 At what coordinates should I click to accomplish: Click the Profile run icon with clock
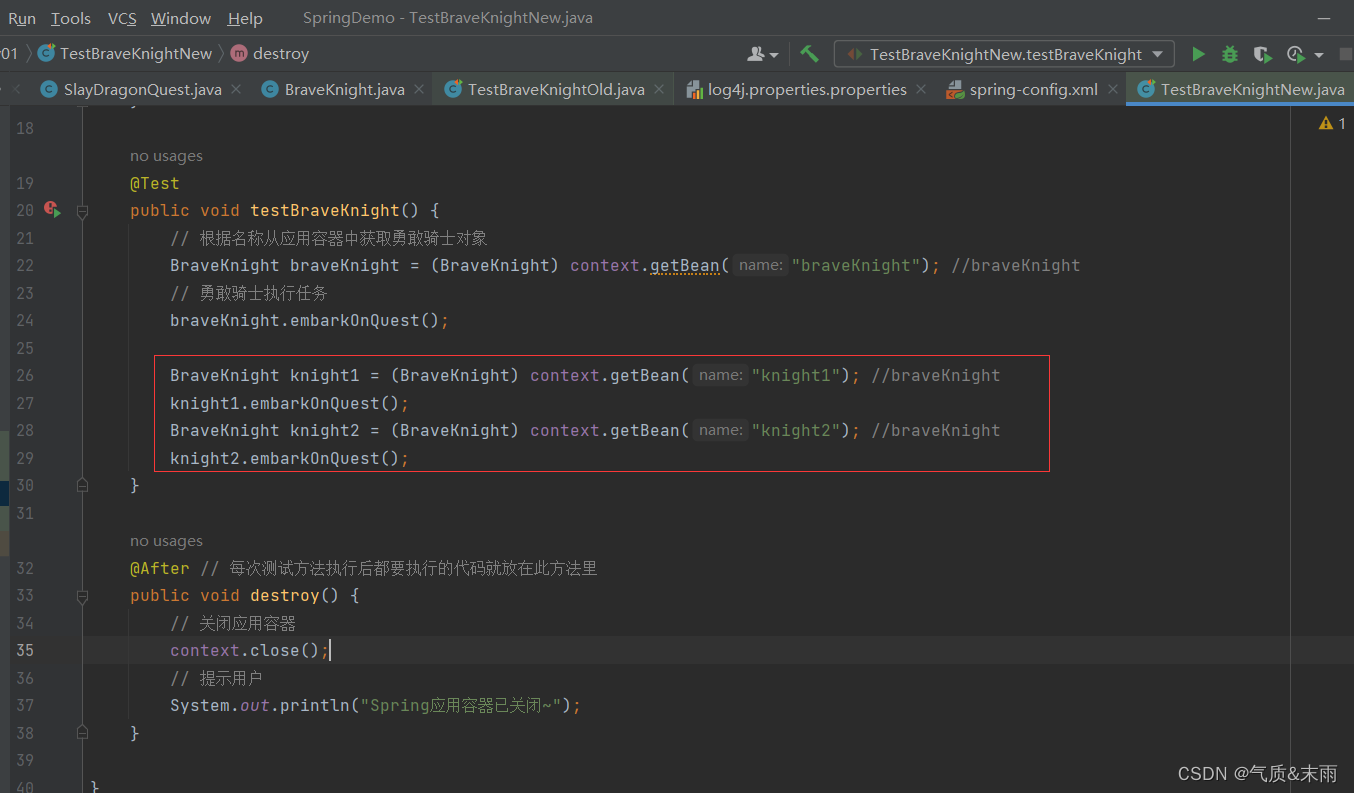tap(1296, 54)
